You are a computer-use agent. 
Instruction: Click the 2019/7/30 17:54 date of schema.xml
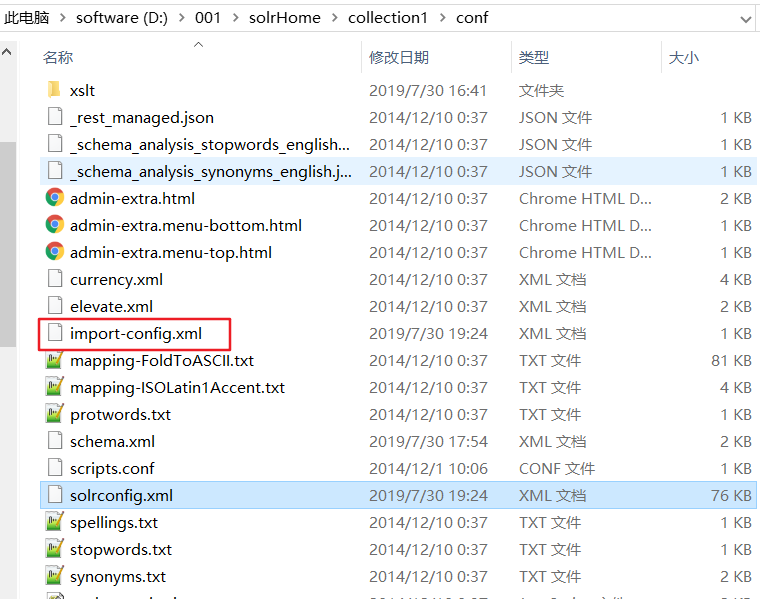(x=428, y=441)
